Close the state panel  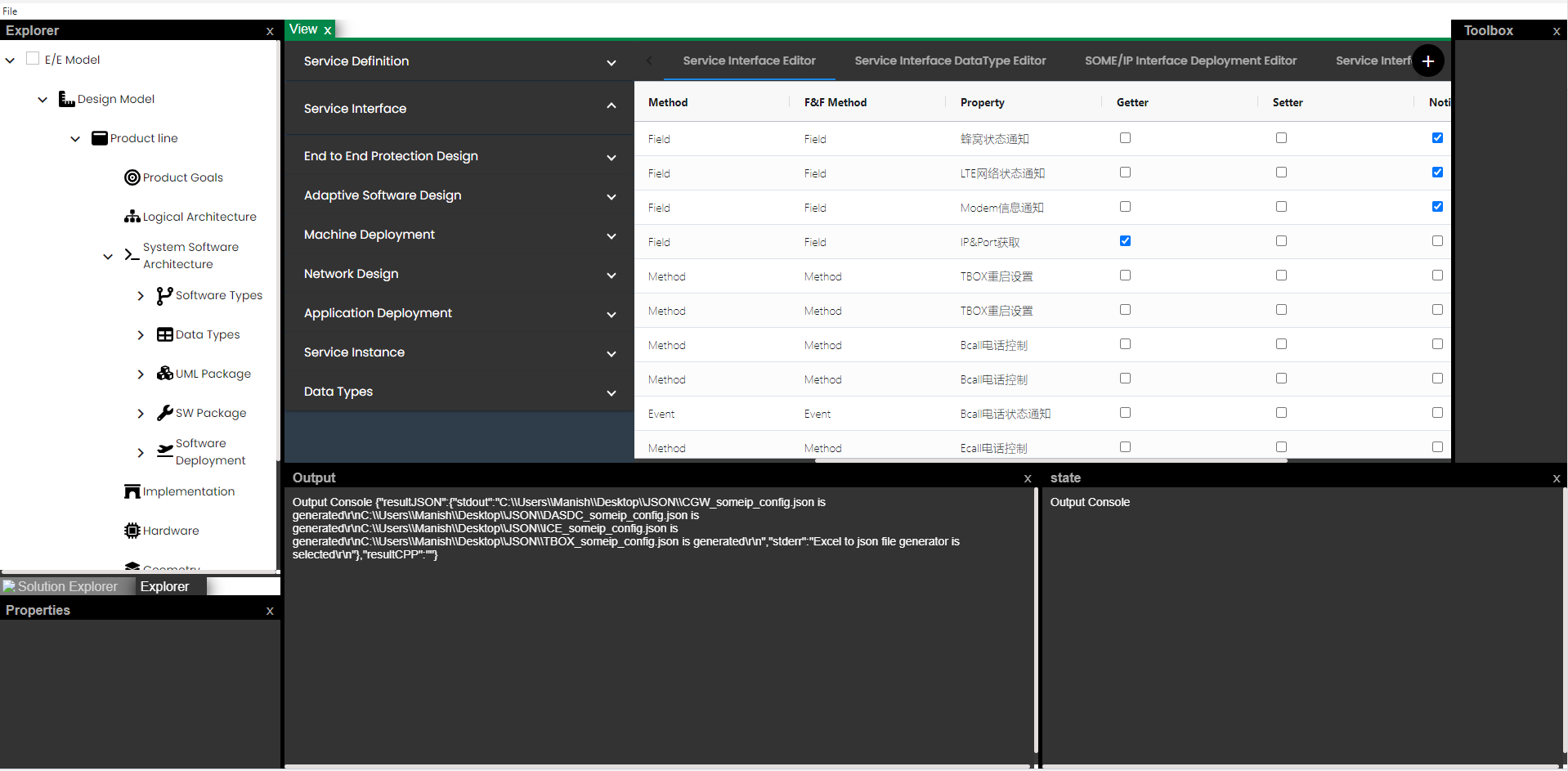tap(1557, 478)
